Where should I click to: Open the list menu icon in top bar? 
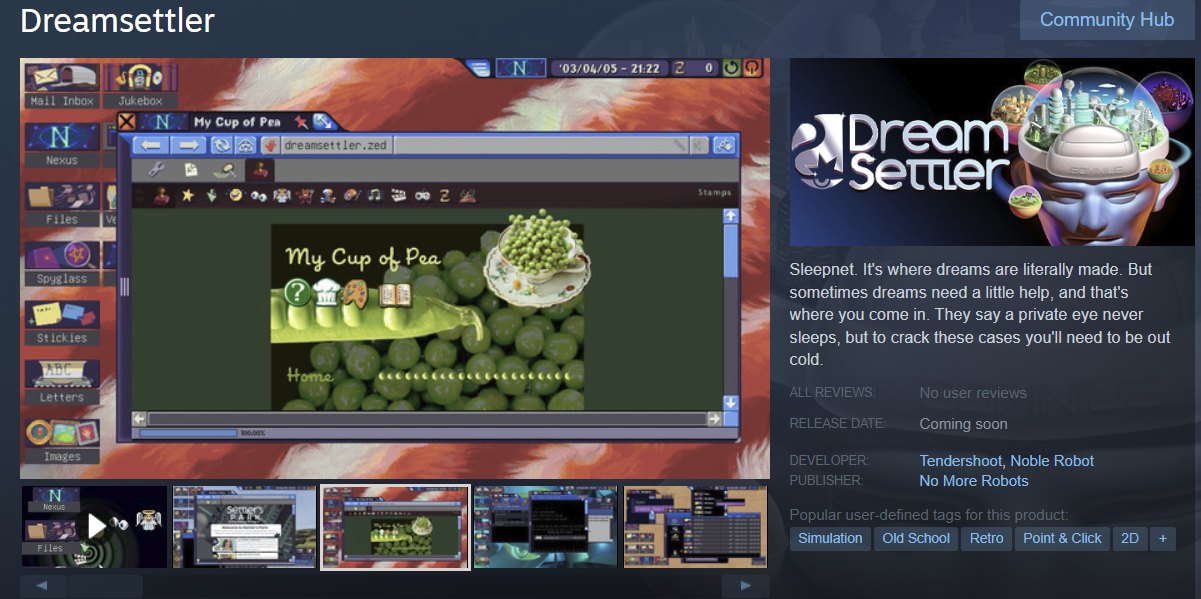[480, 68]
